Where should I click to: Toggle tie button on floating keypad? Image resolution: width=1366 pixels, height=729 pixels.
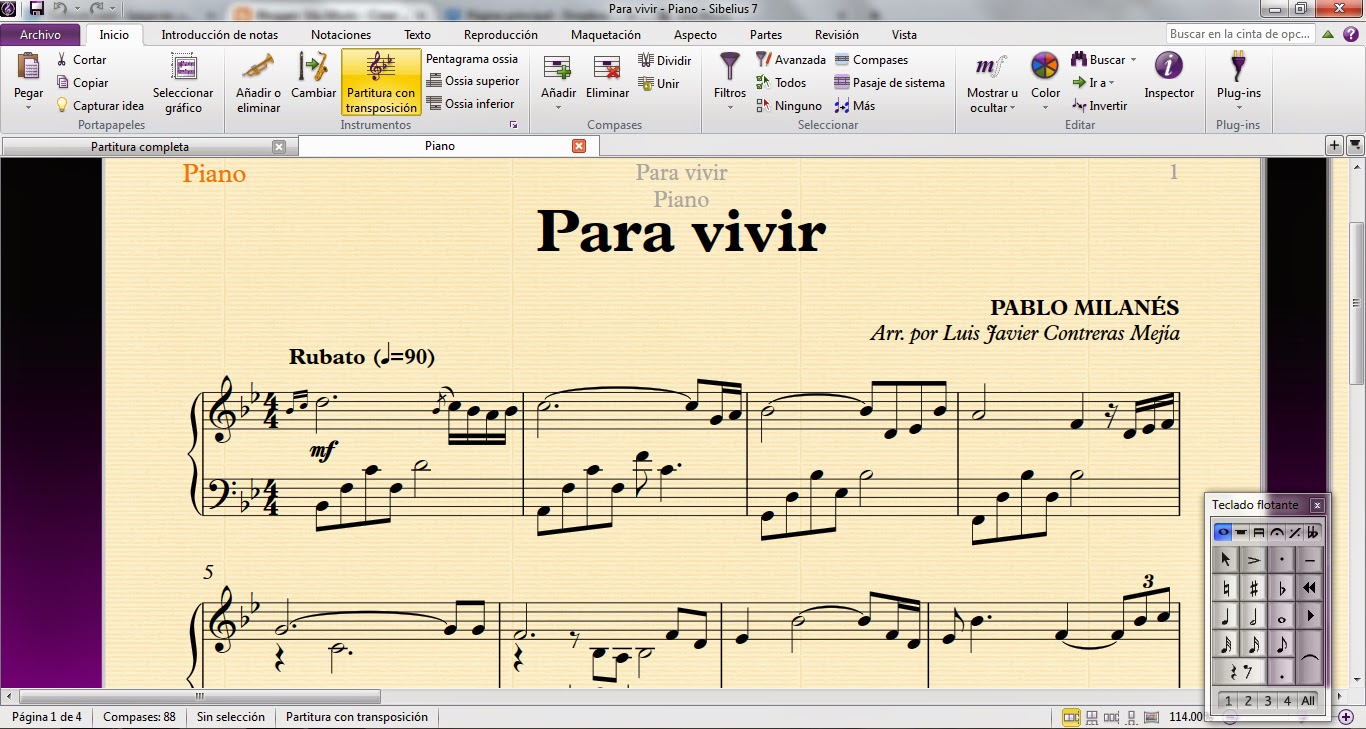1309,657
